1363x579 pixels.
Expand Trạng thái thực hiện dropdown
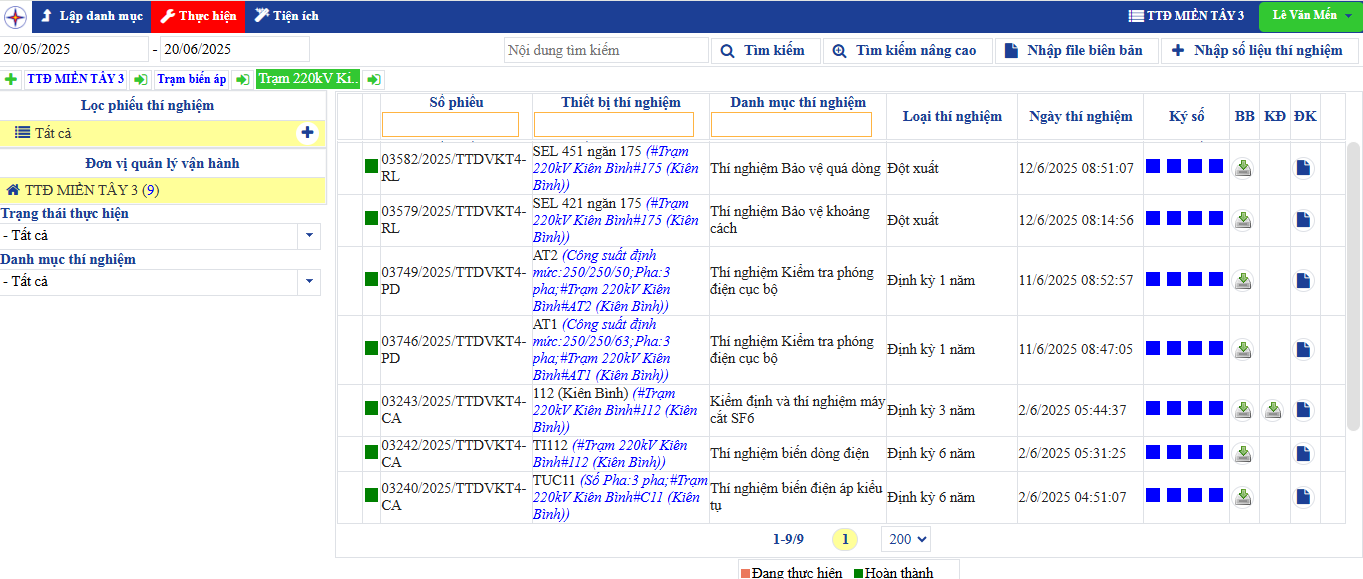pos(309,236)
